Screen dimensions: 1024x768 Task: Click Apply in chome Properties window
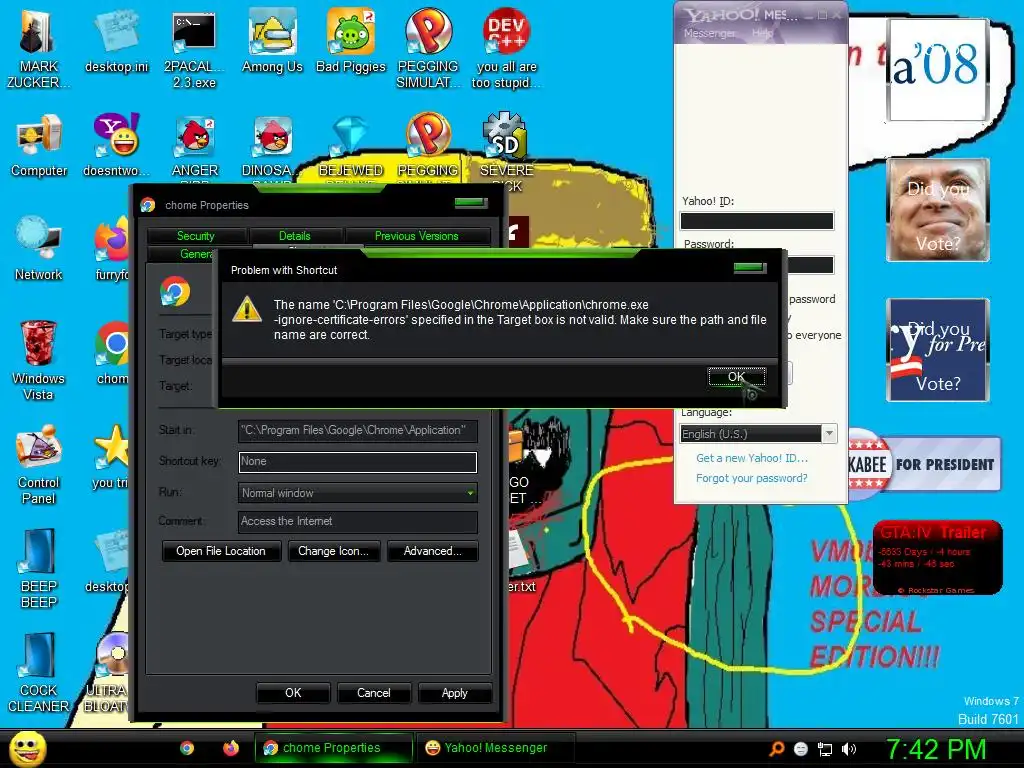(x=455, y=693)
